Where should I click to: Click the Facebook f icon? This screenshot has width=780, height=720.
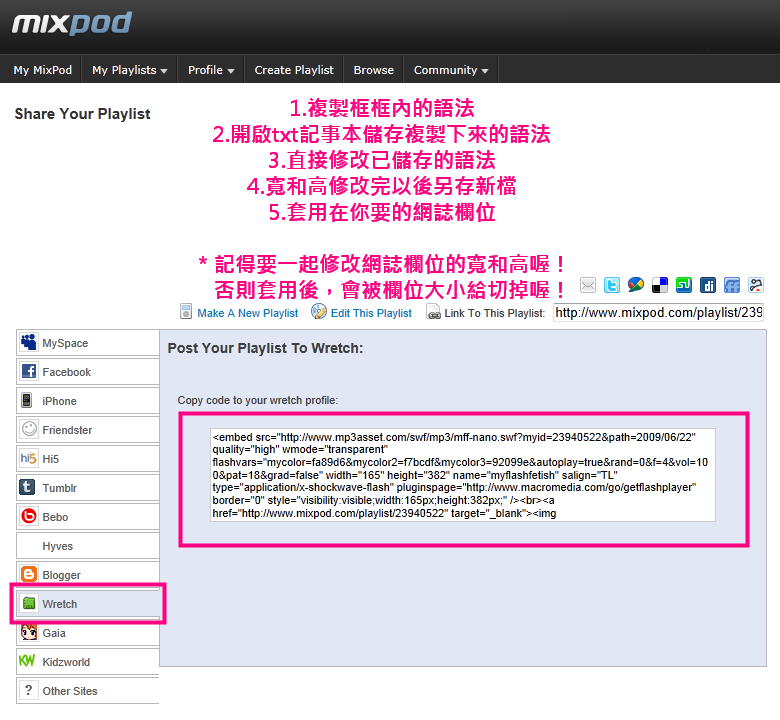pyautogui.click(x=29, y=371)
